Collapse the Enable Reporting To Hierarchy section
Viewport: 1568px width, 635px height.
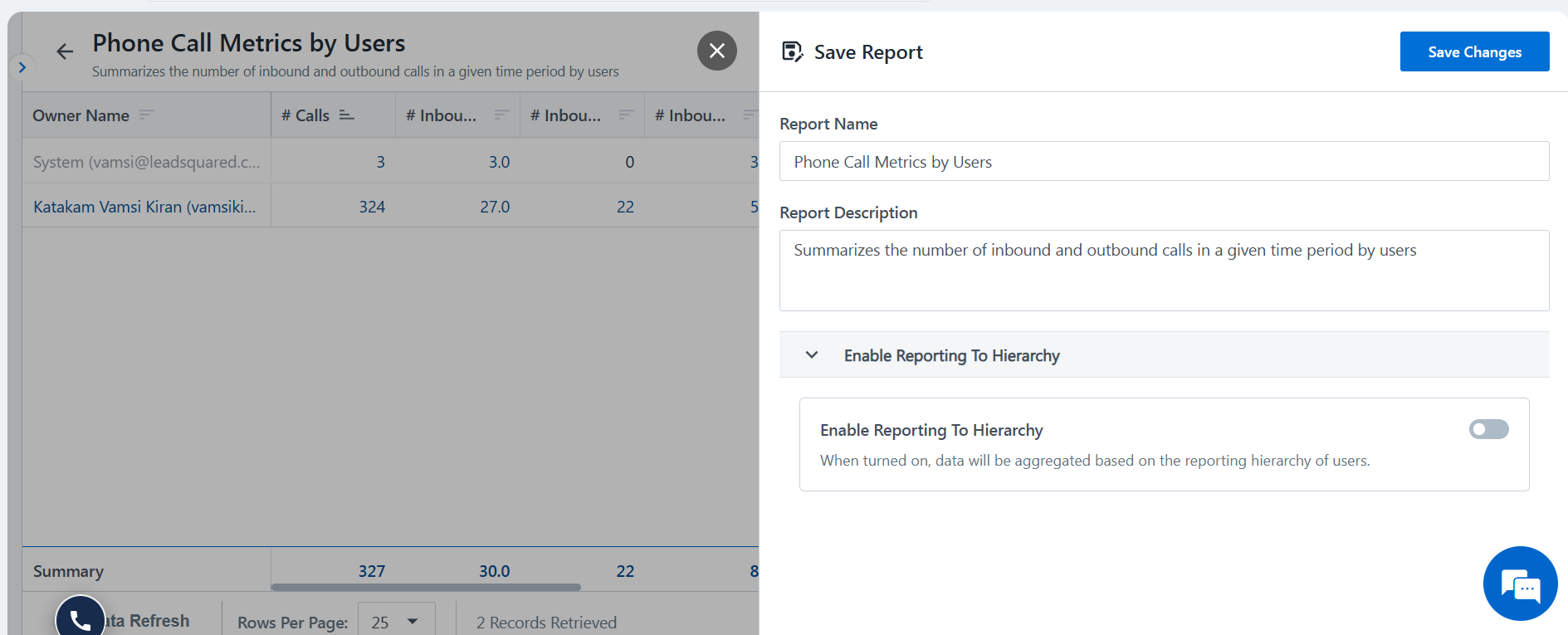812,355
